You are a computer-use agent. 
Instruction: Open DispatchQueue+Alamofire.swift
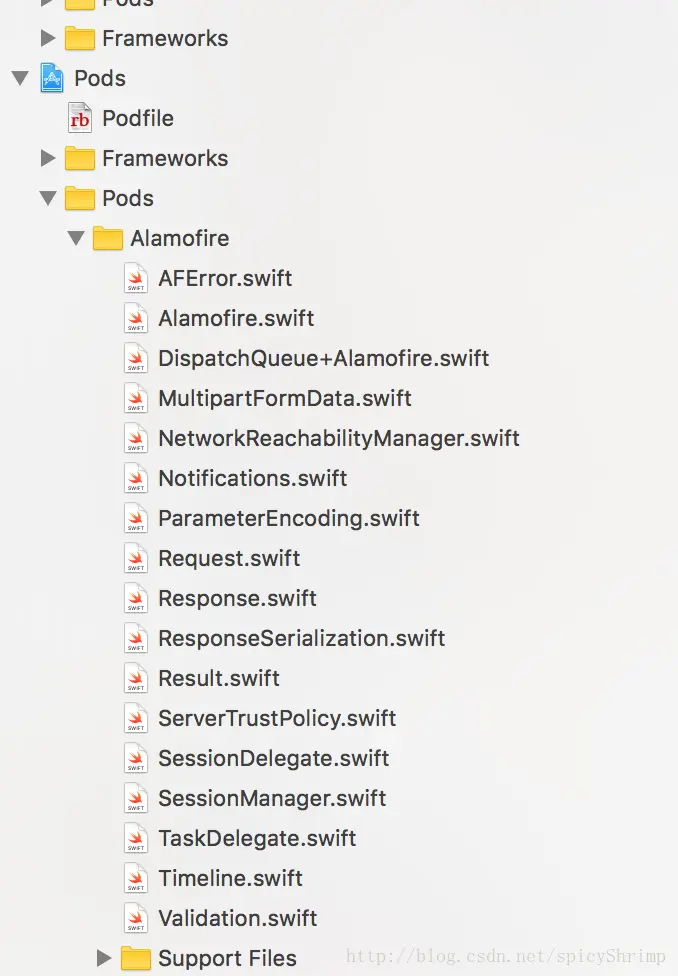pyautogui.click(x=324, y=358)
